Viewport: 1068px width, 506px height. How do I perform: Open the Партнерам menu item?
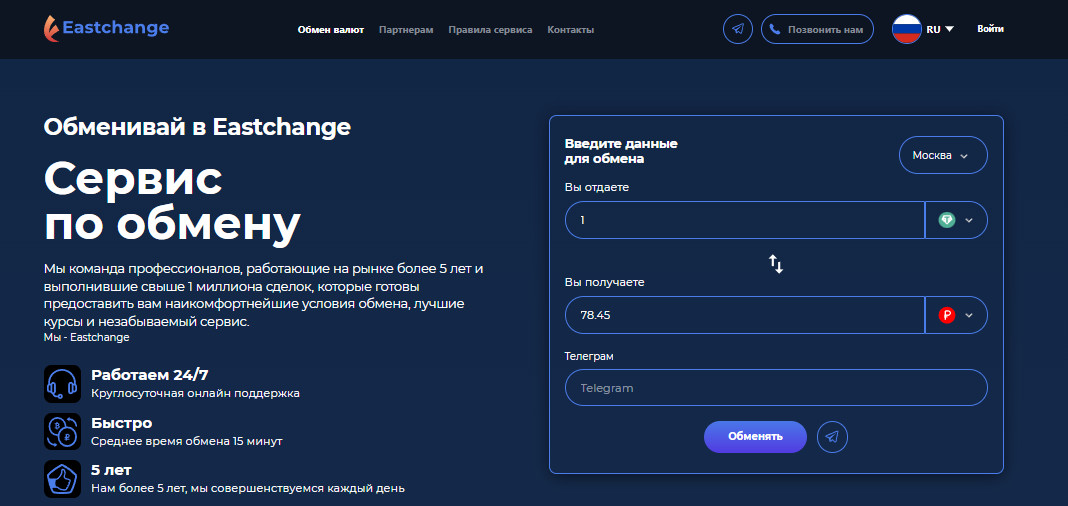click(x=406, y=30)
